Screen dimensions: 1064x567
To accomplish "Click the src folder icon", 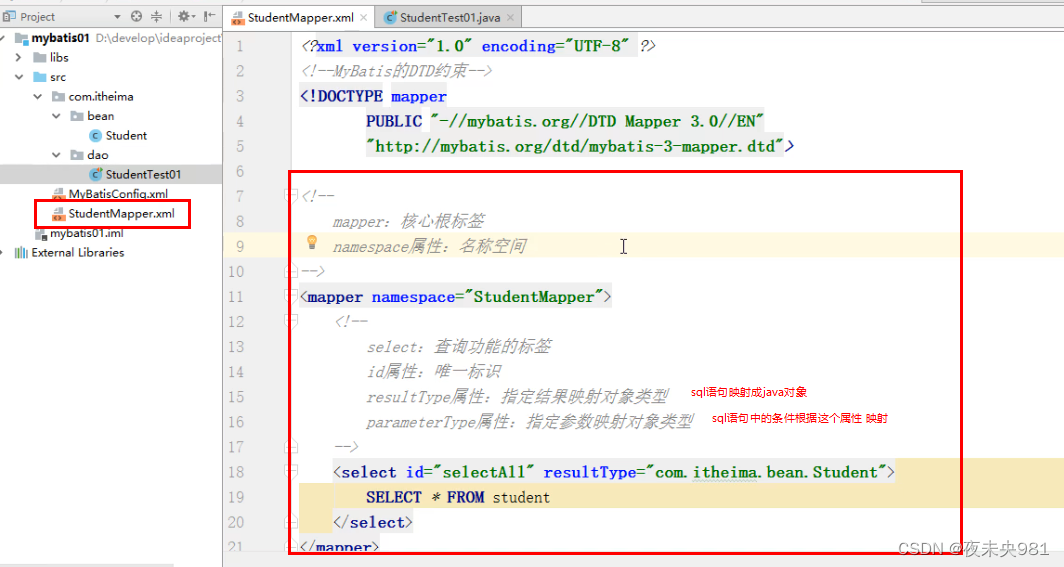I will [40, 77].
